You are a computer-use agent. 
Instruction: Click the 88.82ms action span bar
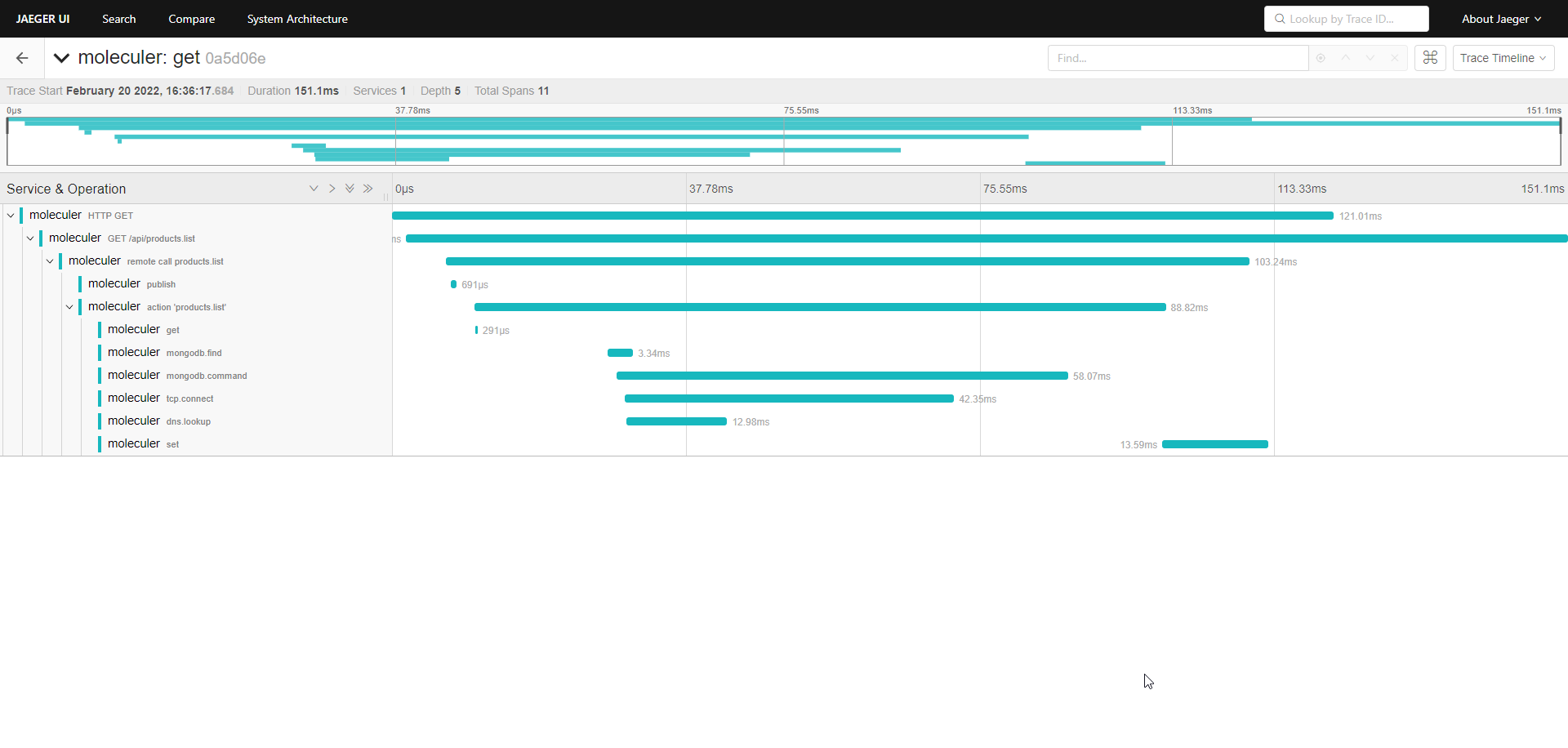pyautogui.click(x=820, y=307)
